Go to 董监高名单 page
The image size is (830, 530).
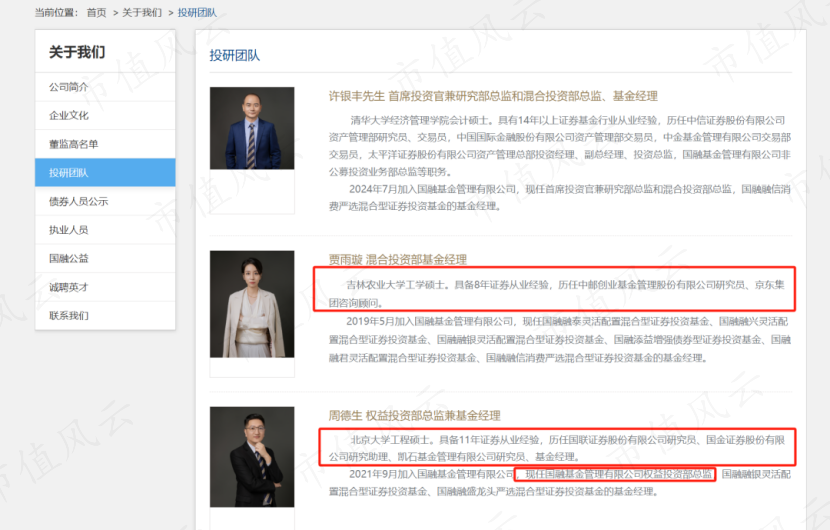pos(105,144)
